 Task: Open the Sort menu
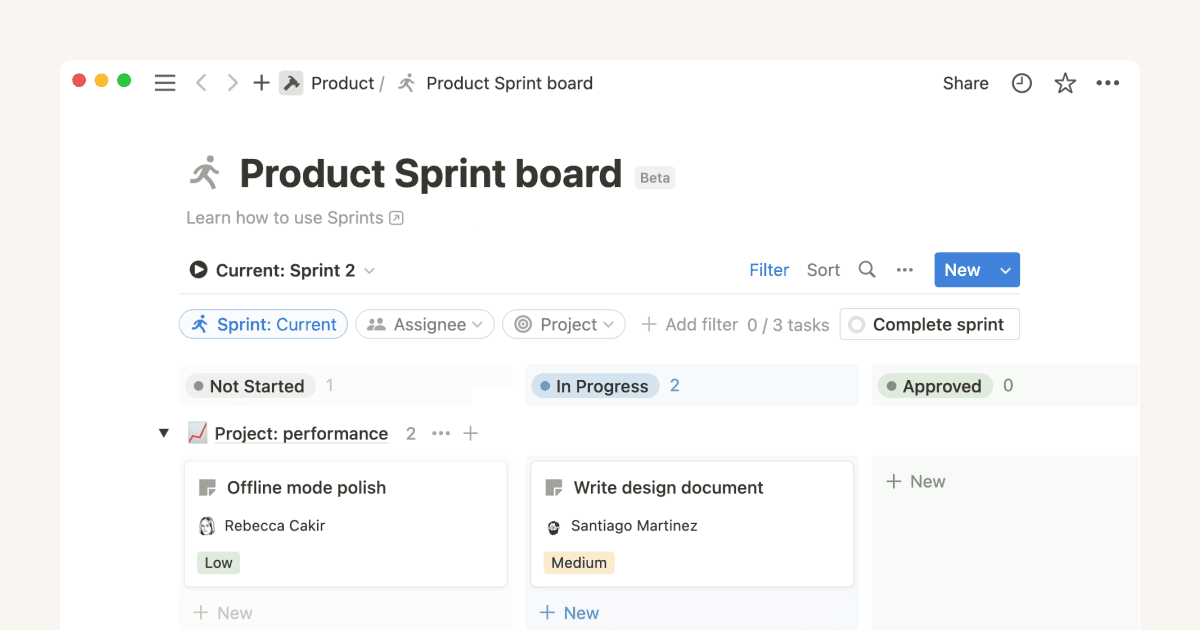[x=822, y=270]
